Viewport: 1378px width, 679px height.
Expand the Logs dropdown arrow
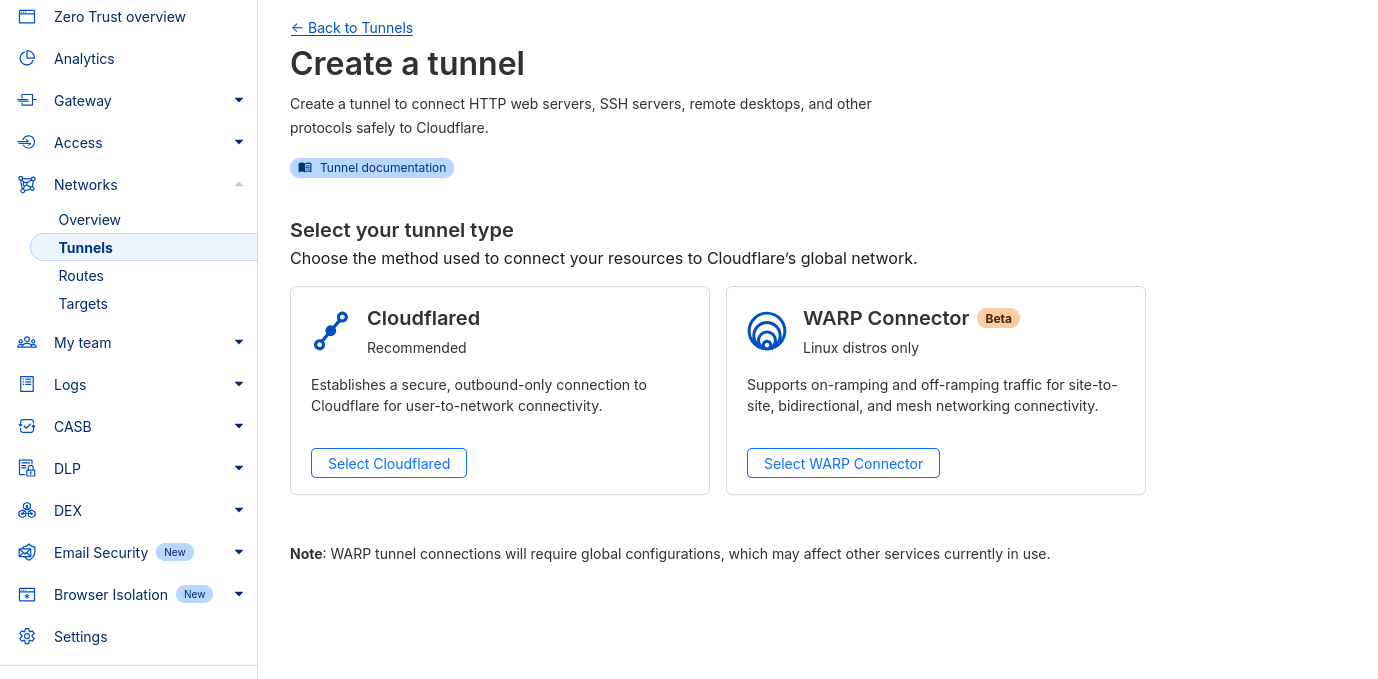click(x=239, y=384)
